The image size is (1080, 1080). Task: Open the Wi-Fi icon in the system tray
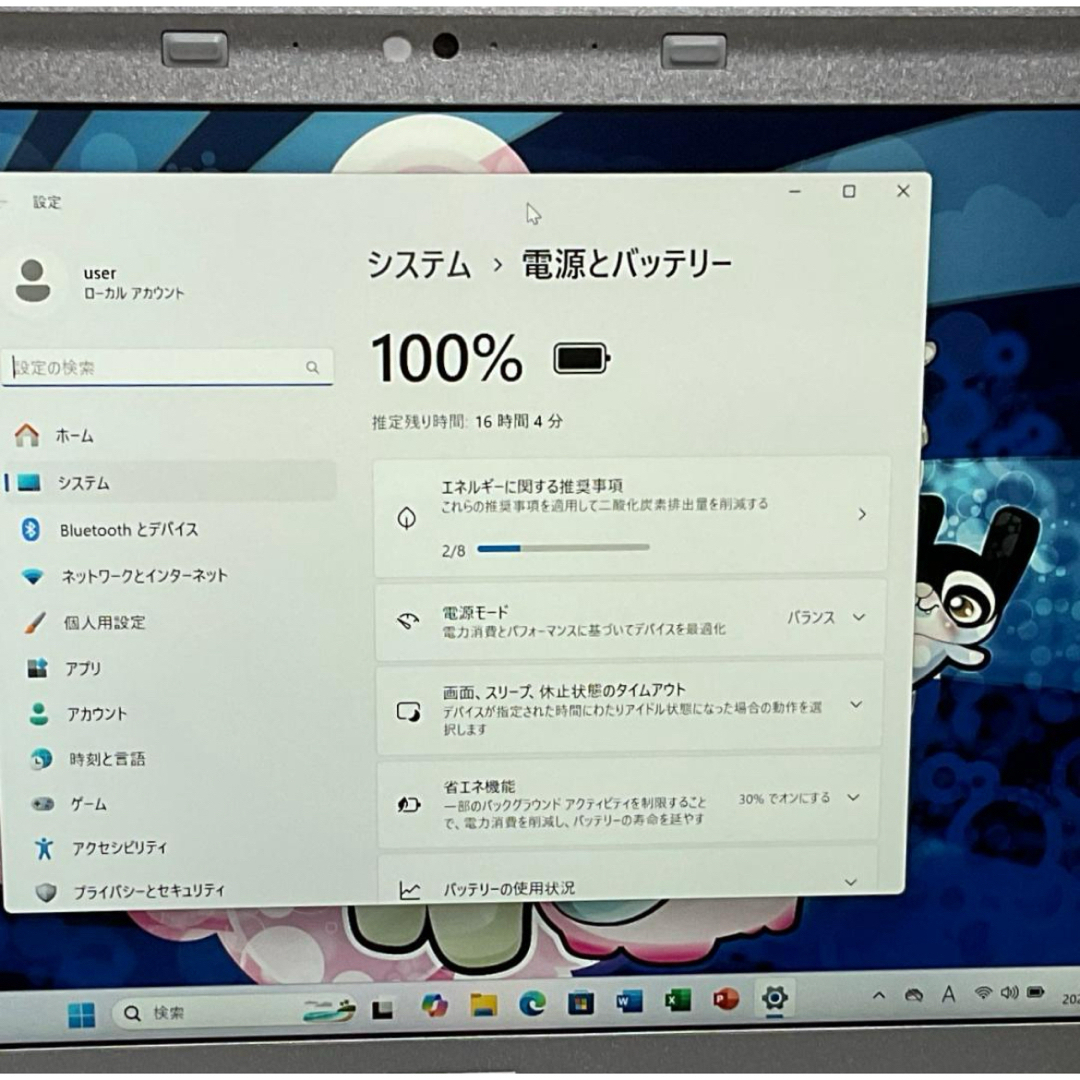(x=983, y=993)
